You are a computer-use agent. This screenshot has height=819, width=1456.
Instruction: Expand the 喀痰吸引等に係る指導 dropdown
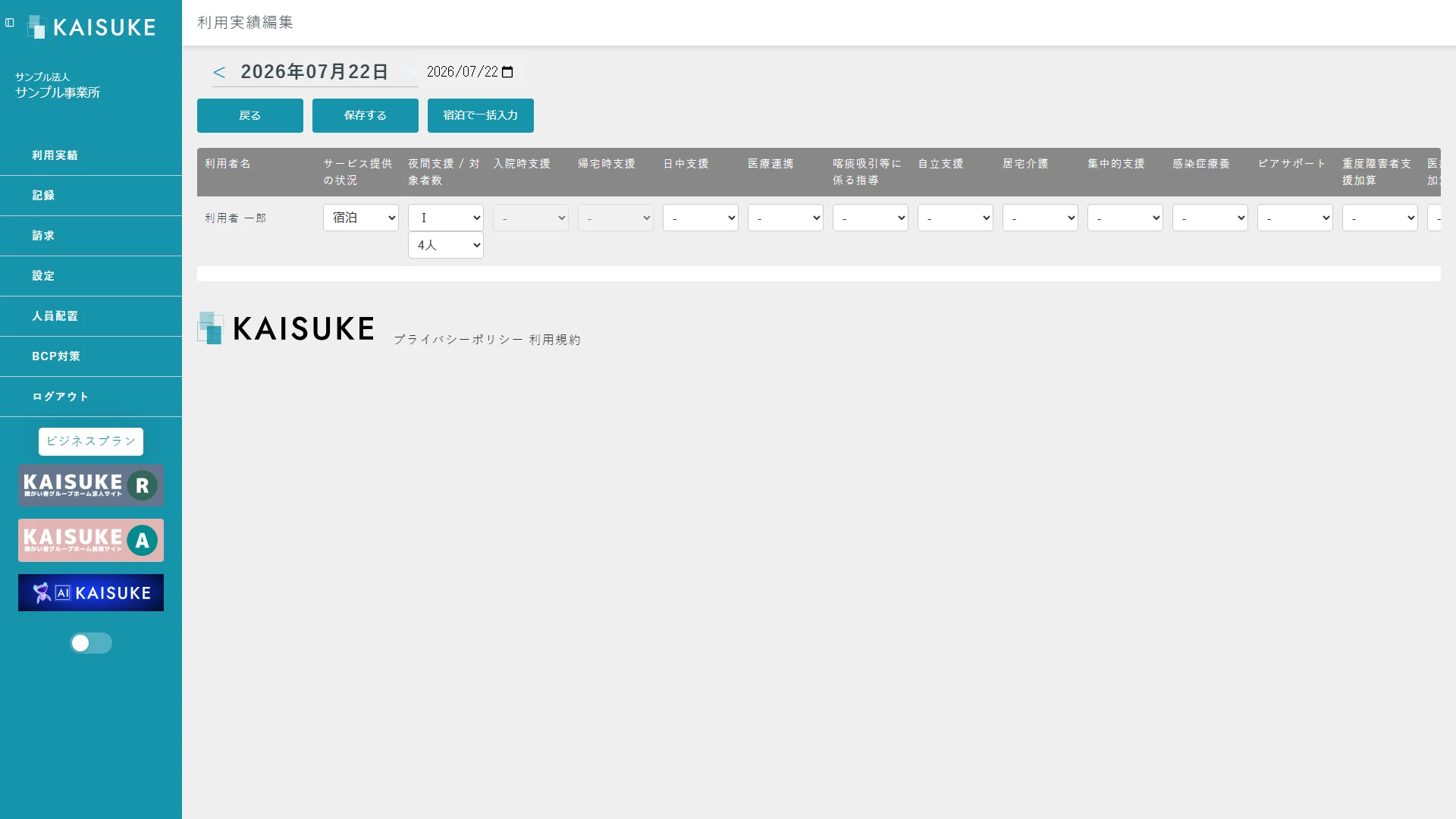tap(871, 218)
